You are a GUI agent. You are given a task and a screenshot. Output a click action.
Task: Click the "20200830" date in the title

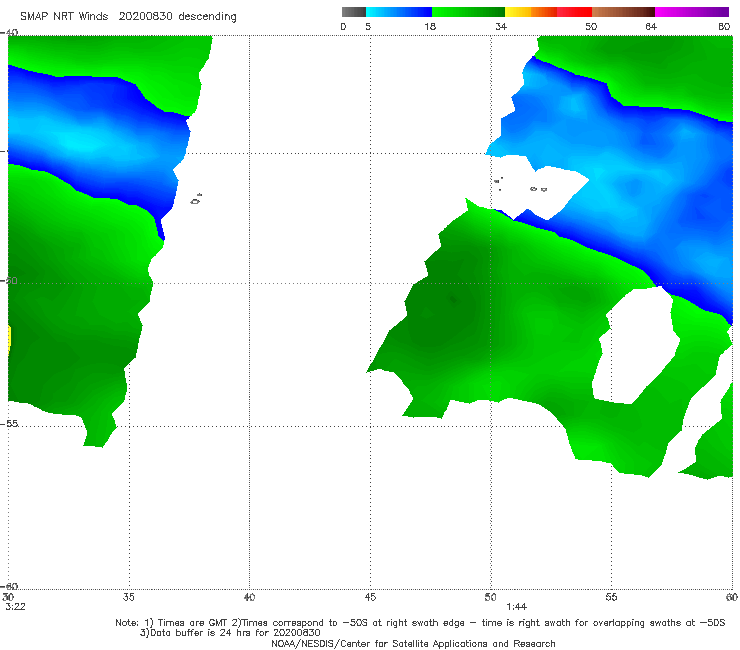pos(145,17)
